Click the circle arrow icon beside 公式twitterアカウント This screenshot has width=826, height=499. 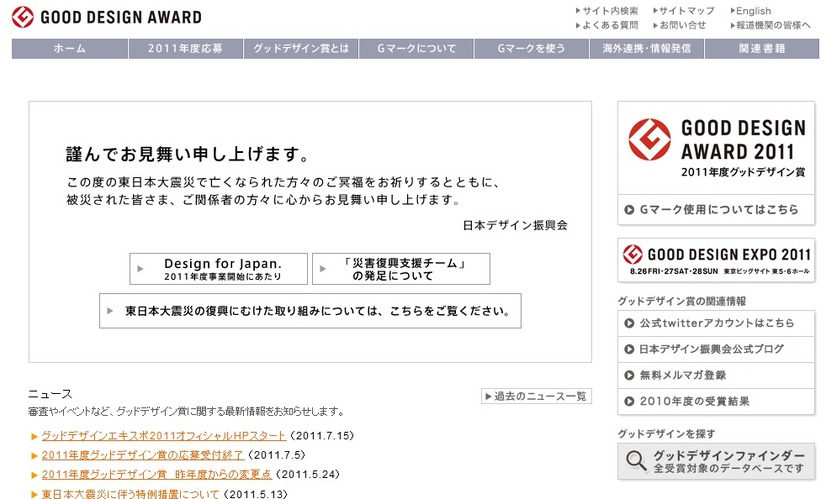(629, 323)
